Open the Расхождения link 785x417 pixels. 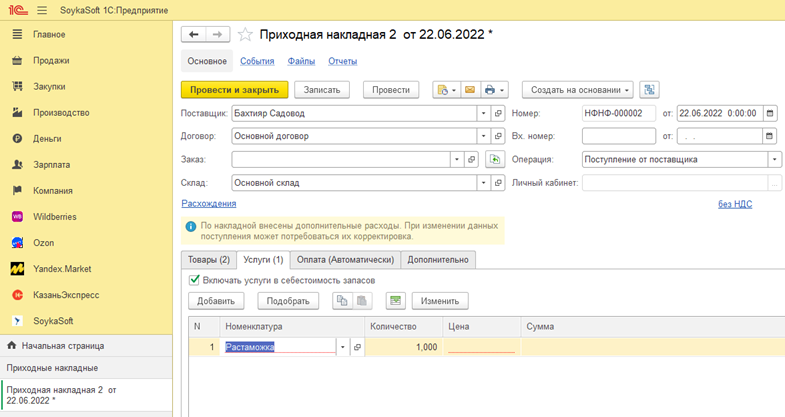tap(208, 204)
